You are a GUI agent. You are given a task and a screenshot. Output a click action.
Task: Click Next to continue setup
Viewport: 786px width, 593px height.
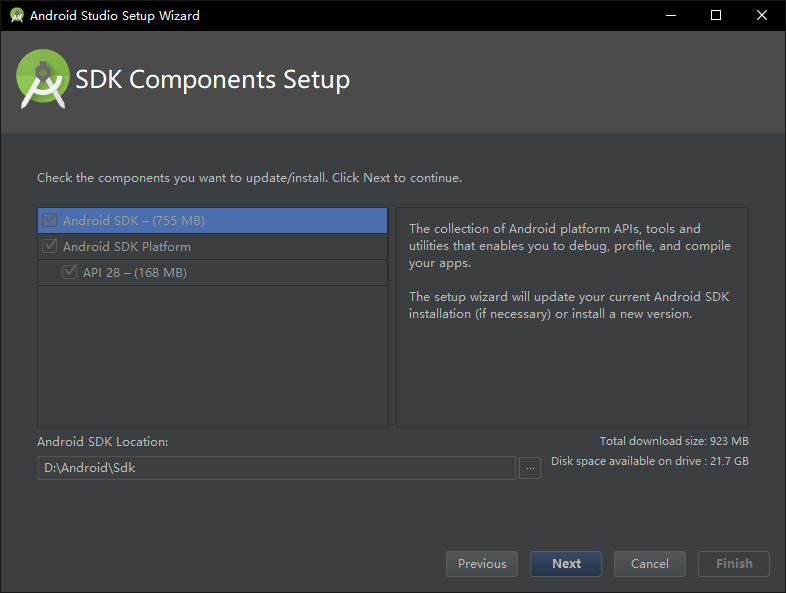[x=566, y=564]
